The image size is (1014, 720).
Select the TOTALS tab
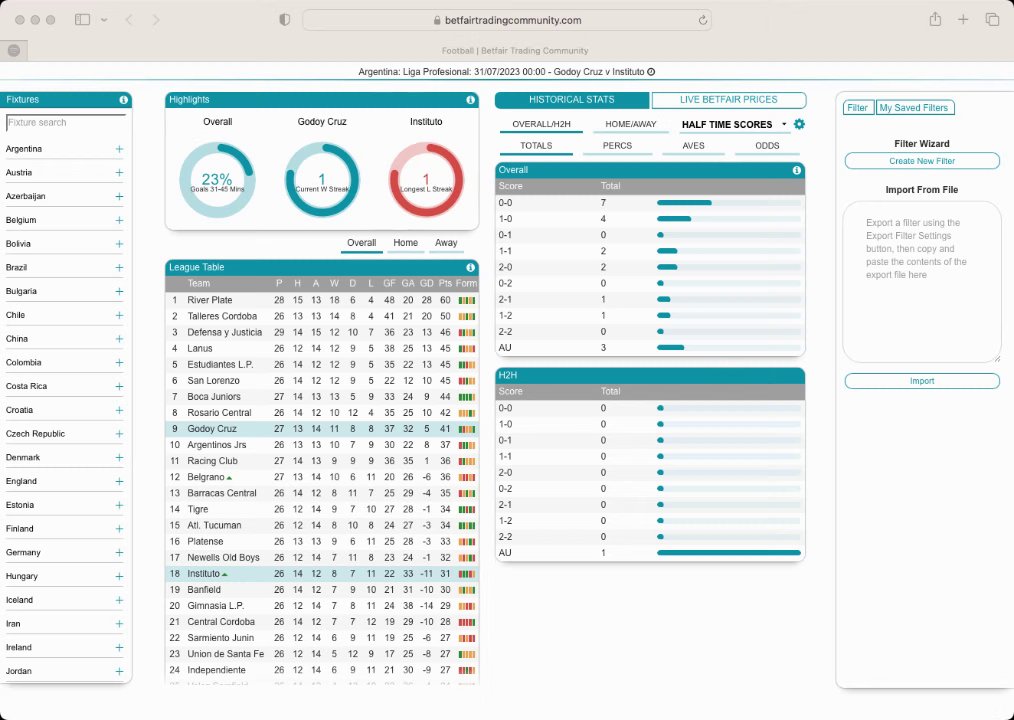[x=536, y=146]
